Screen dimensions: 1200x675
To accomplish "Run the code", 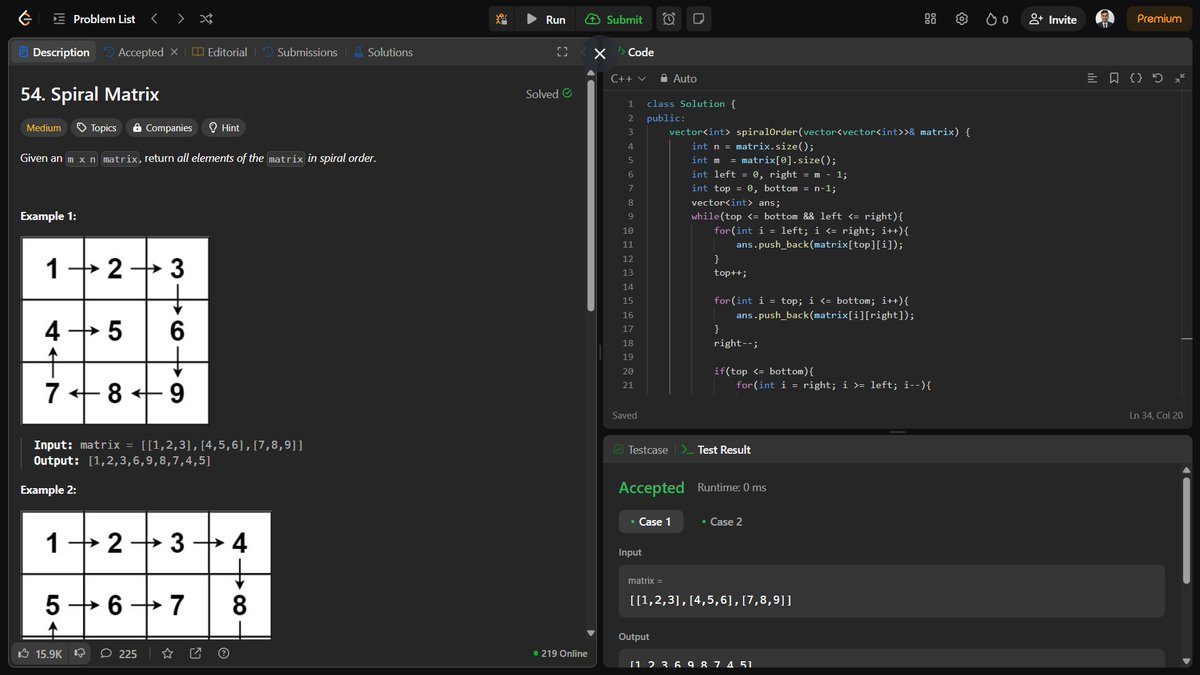I will pyautogui.click(x=546, y=19).
